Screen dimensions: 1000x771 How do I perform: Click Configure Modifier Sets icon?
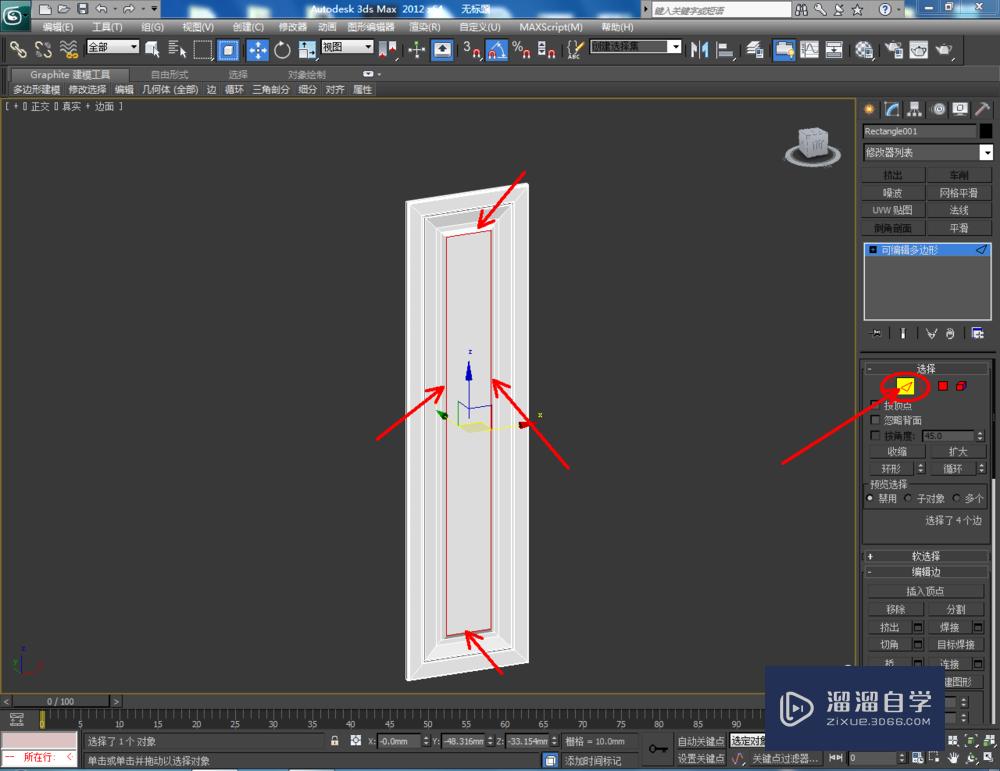[x=977, y=333]
